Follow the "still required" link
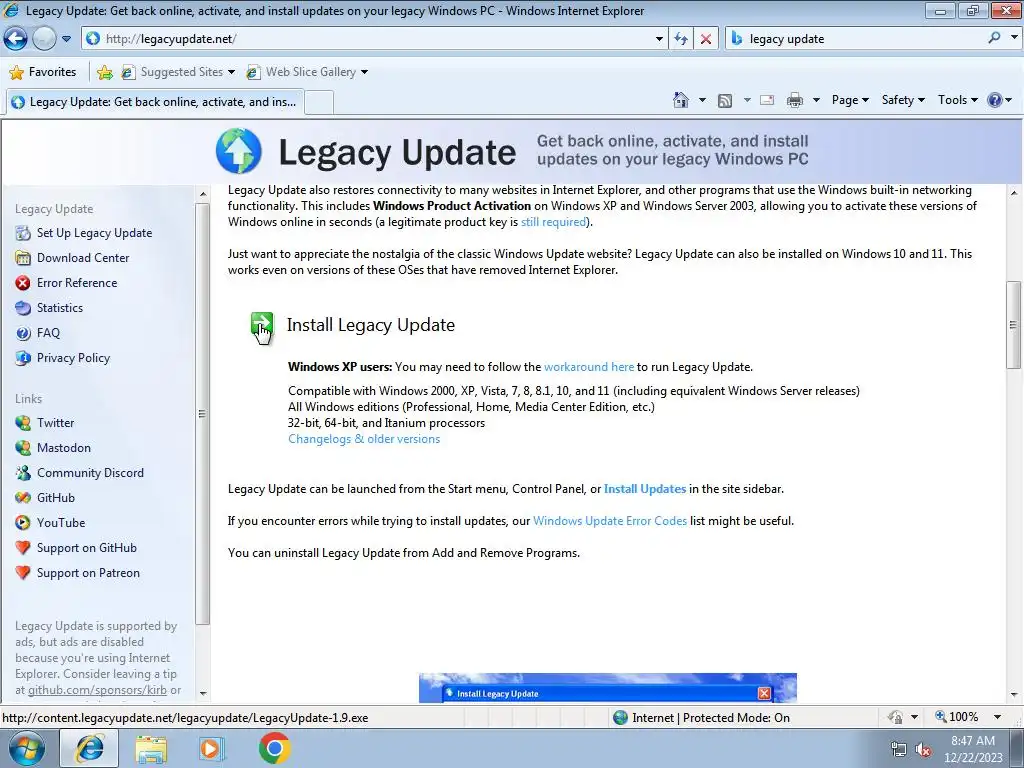Screen dimensions: 1024x768 click(x=553, y=222)
